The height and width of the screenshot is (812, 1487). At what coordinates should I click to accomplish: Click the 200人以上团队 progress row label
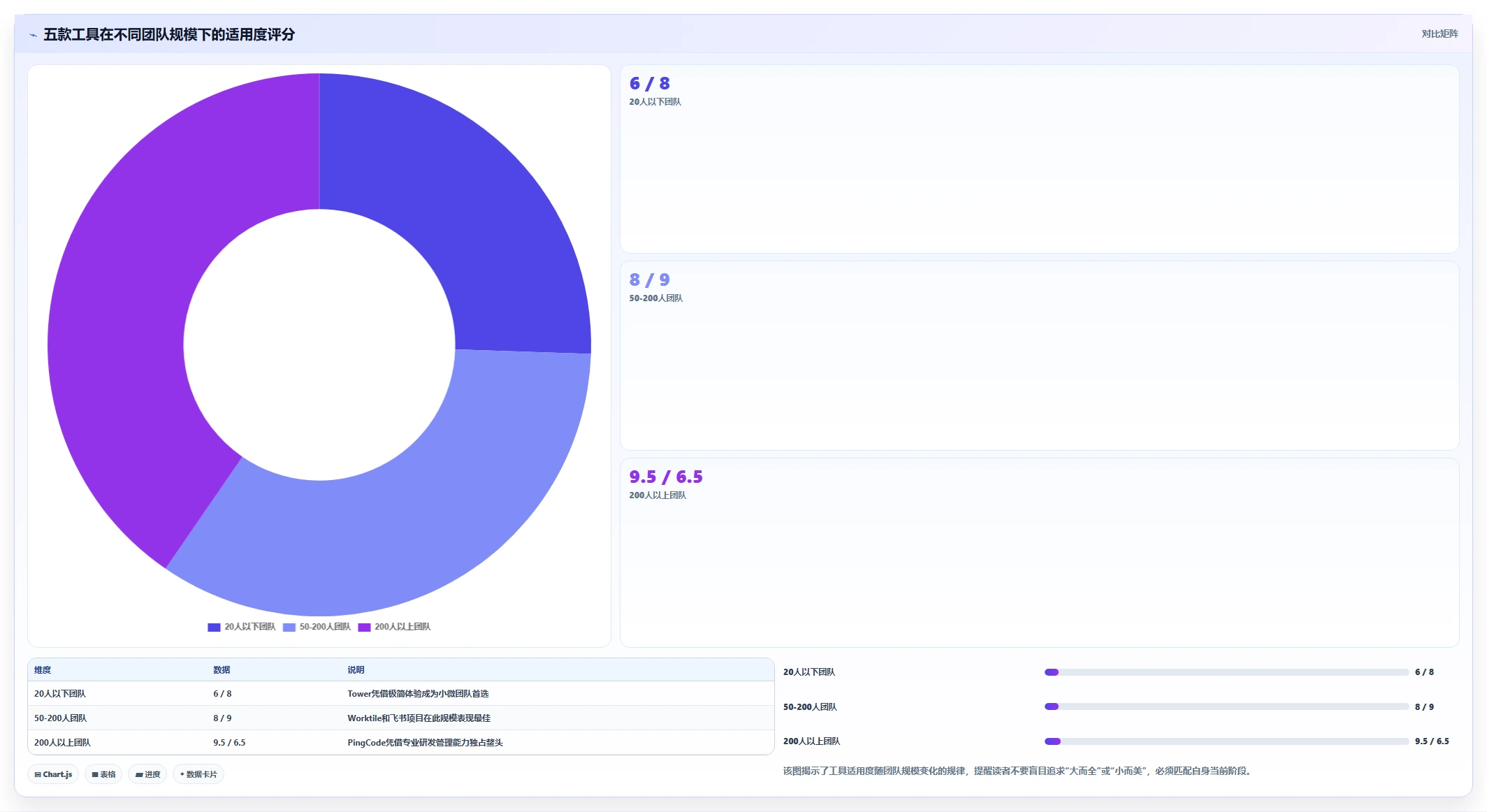pyautogui.click(x=811, y=741)
